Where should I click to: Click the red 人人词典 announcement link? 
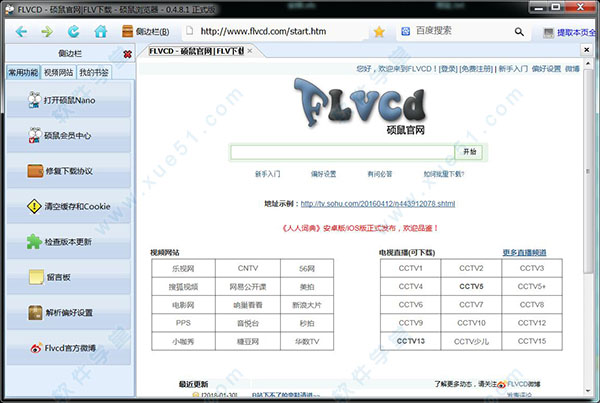(360, 228)
